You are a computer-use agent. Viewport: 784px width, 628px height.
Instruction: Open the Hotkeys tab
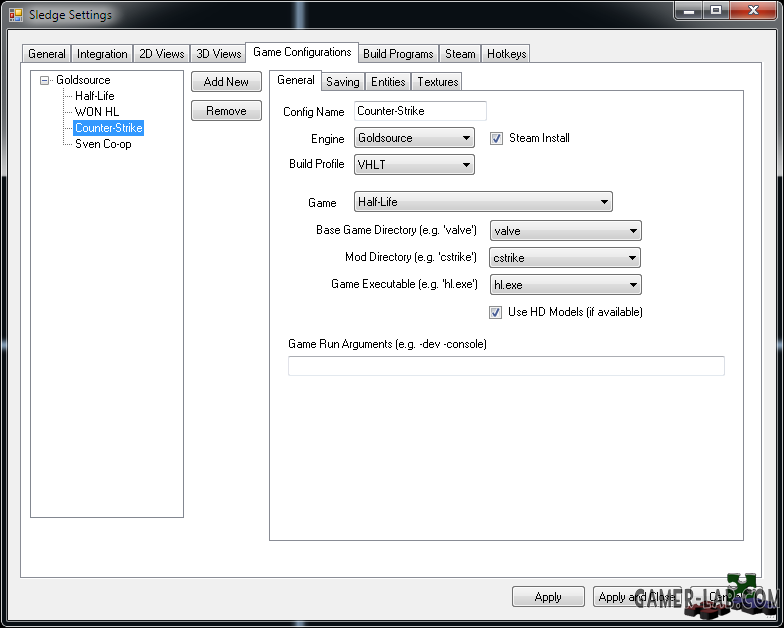pyautogui.click(x=506, y=54)
